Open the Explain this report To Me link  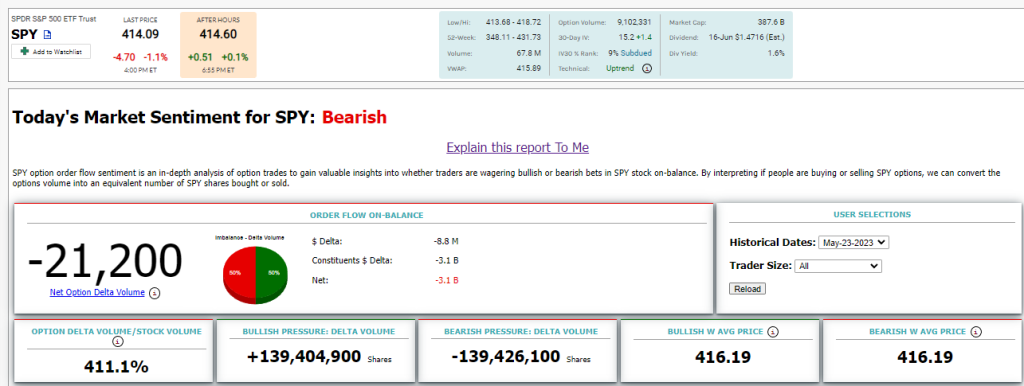click(517, 148)
